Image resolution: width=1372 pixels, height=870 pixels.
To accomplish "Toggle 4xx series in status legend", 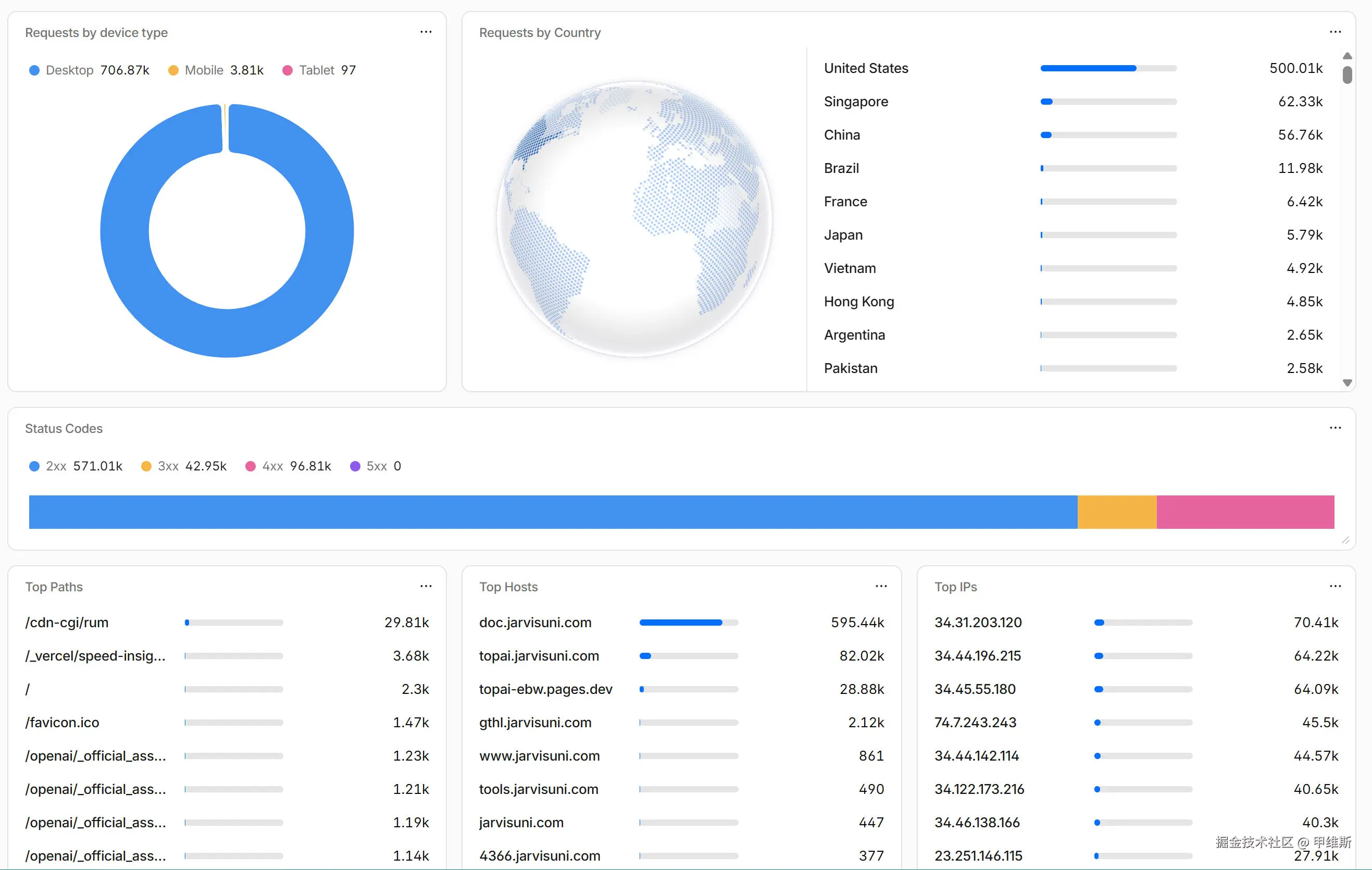I will coord(288,466).
